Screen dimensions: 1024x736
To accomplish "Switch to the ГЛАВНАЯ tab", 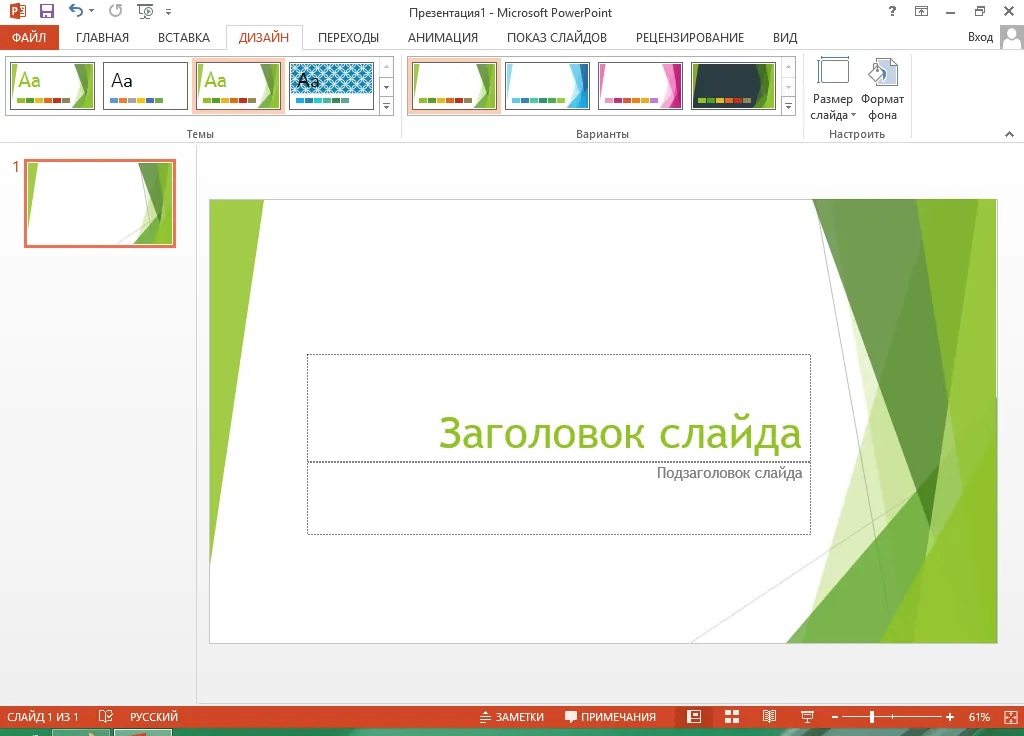I will 102,37.
